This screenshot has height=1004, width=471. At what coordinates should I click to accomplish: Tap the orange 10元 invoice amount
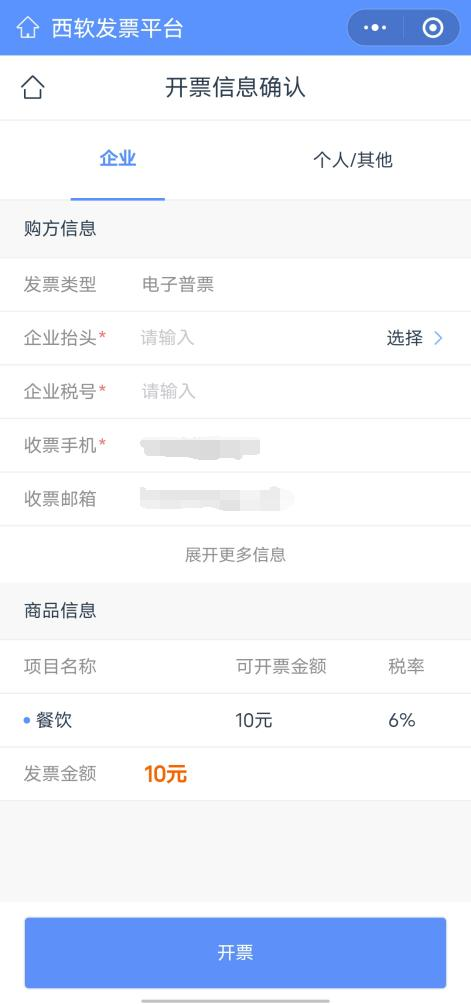click(166, 774)
